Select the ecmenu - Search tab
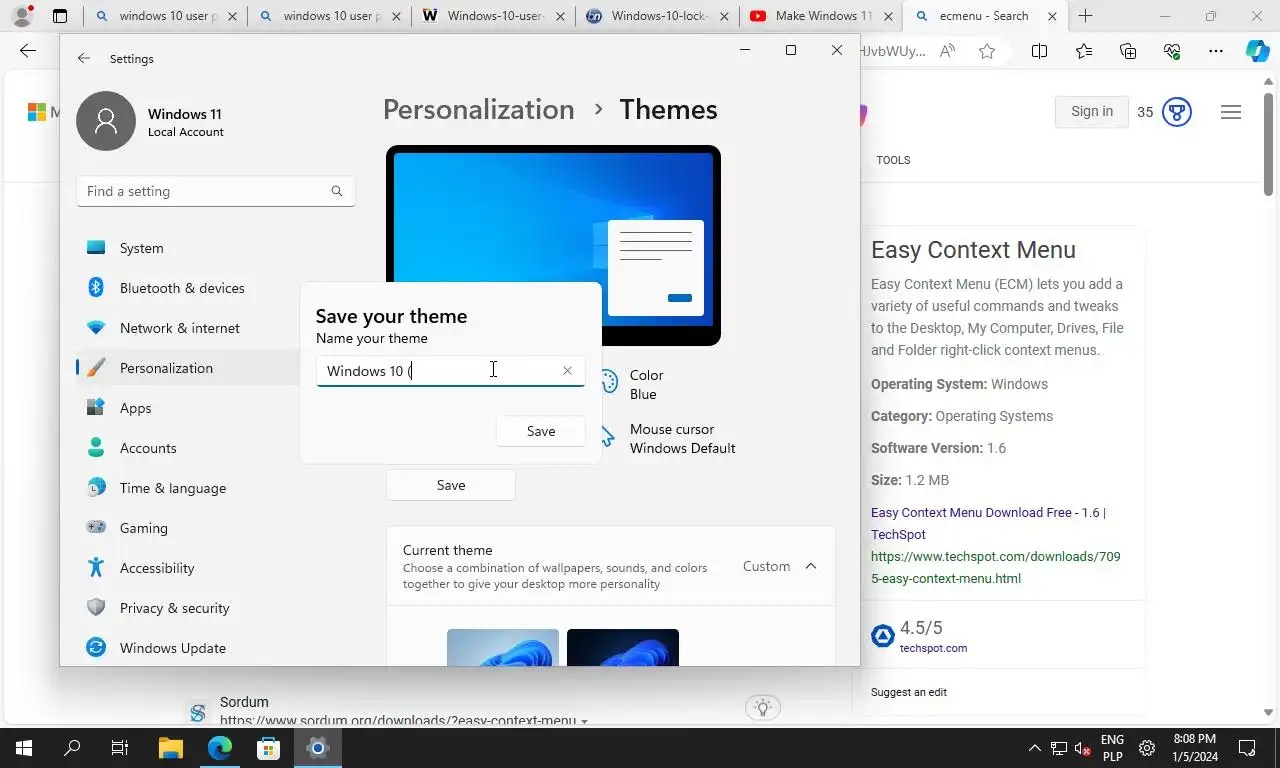Image resolution: width=1280 pixels, height=768 pixels. [x=984, y=16]
